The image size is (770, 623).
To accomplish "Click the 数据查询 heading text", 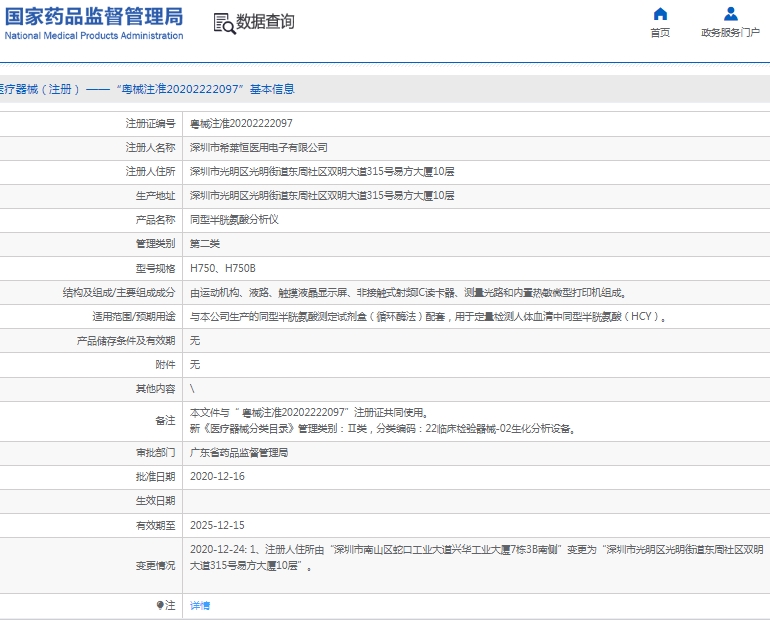I will pos(266,22).
